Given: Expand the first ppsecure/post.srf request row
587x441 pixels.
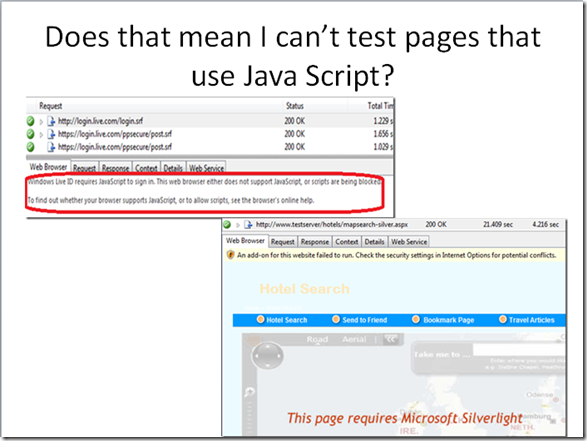Looking at the screenshot, I should (41, 135).
